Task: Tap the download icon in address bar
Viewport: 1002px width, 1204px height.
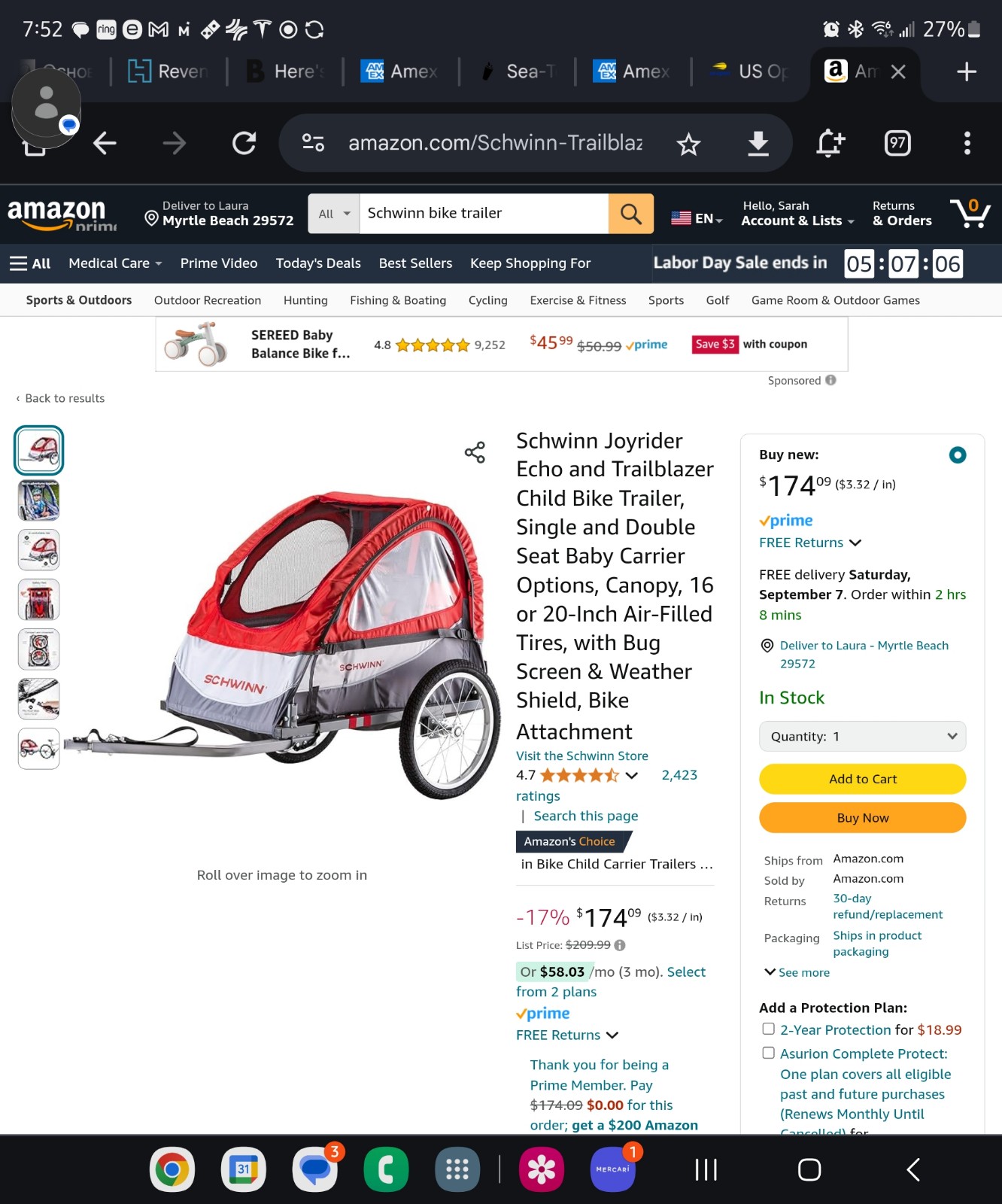Action: click(758, 143)
